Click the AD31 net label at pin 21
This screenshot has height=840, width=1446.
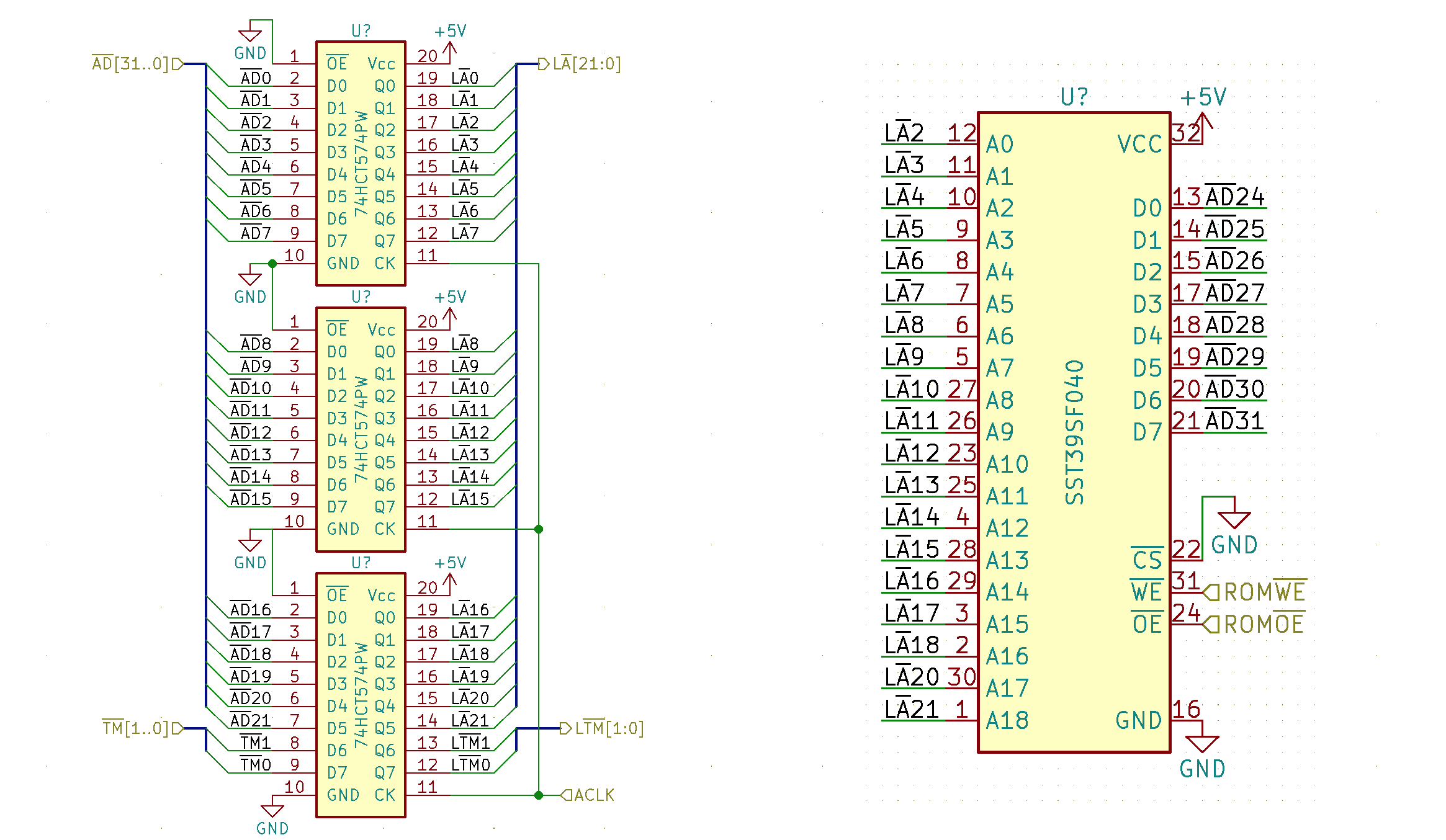[1235, 421]
